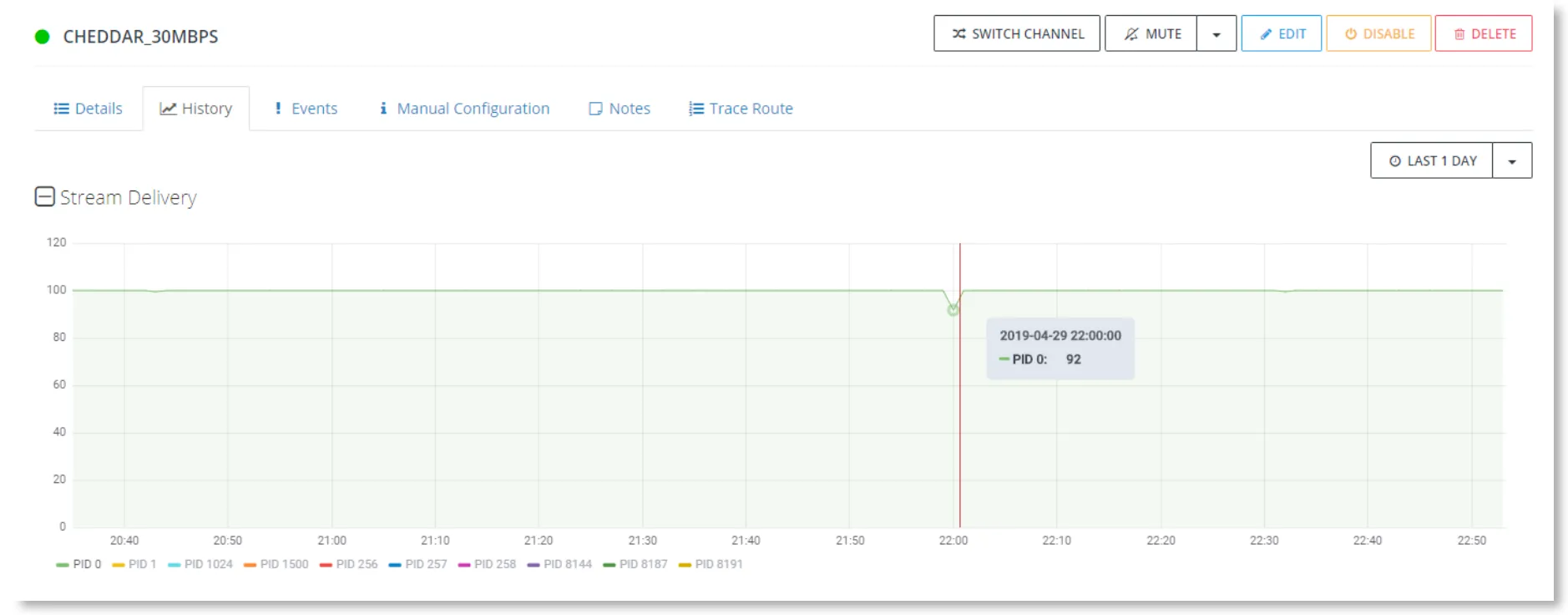Toggle PID 8191 series in legend
Screen dimensions: 1568x615
coord(711,565)
